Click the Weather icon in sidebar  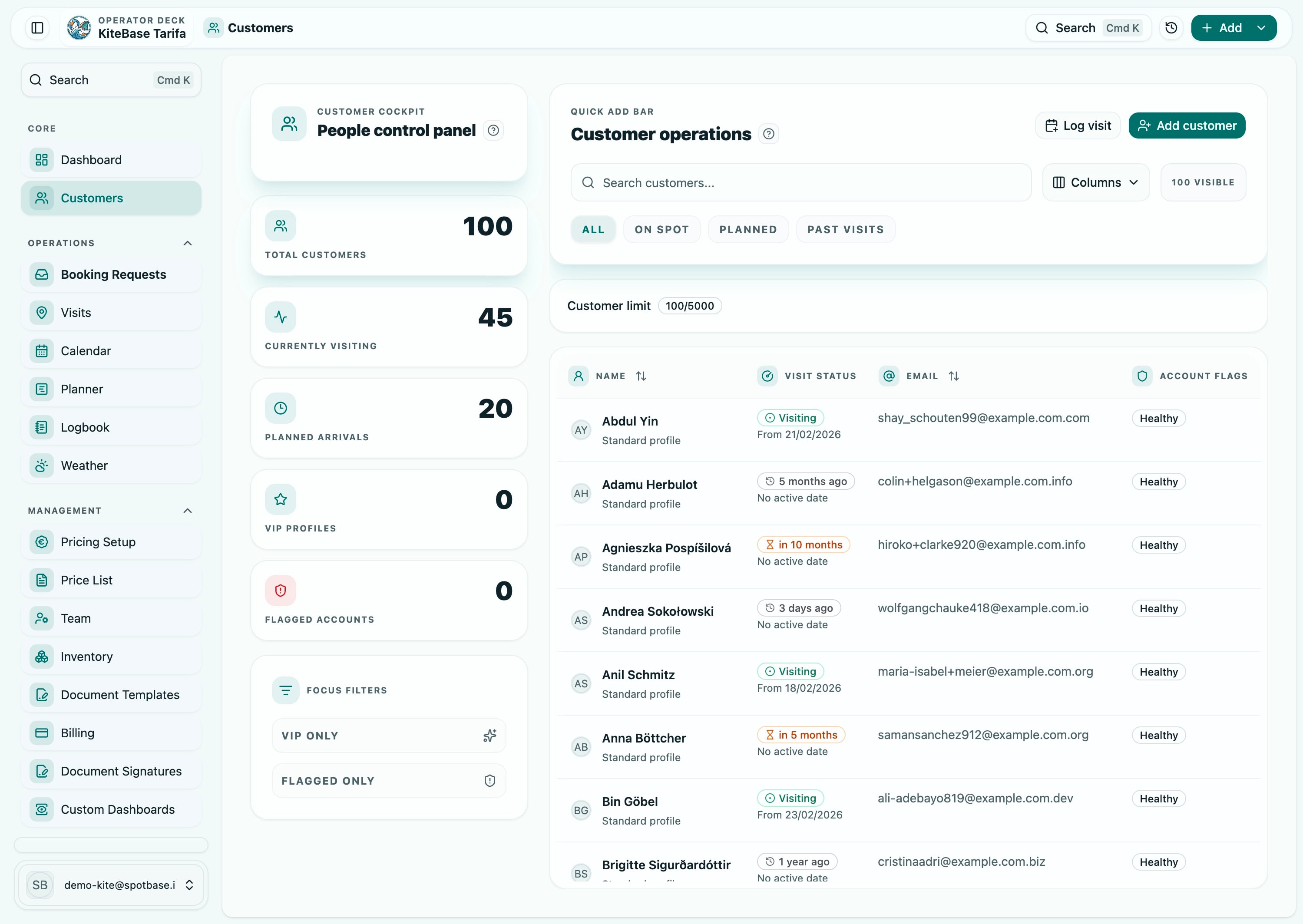[41, 465]
